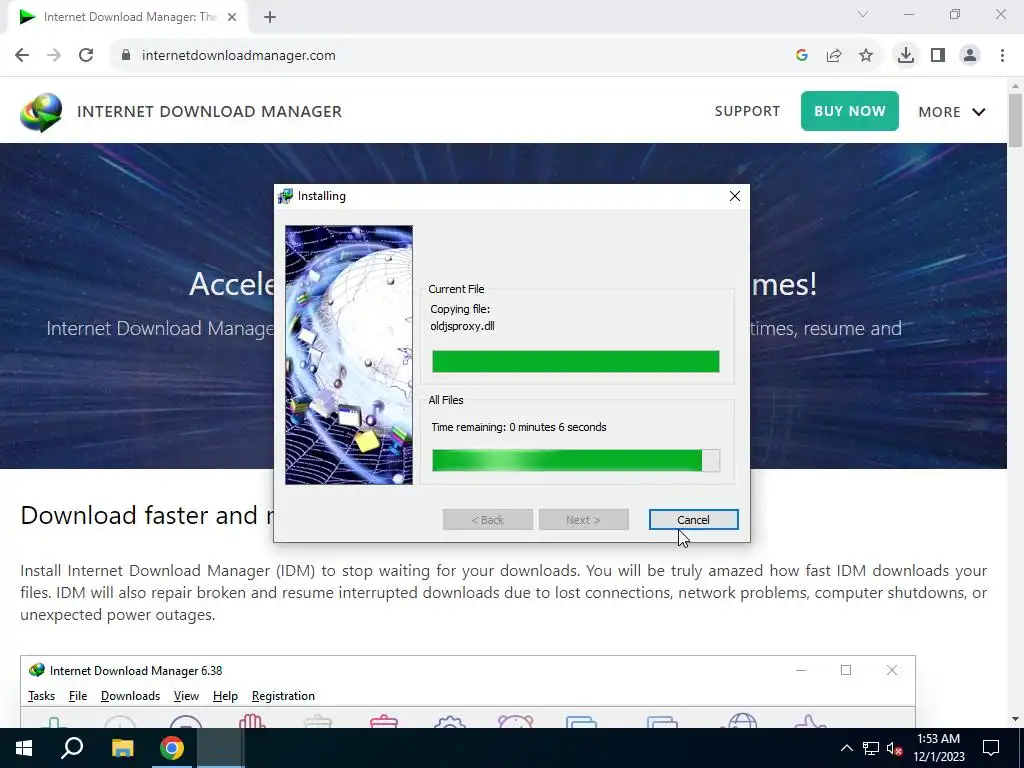Open a new browser tab
Viewport: 1024px width, 768px height.
[270, 17]
